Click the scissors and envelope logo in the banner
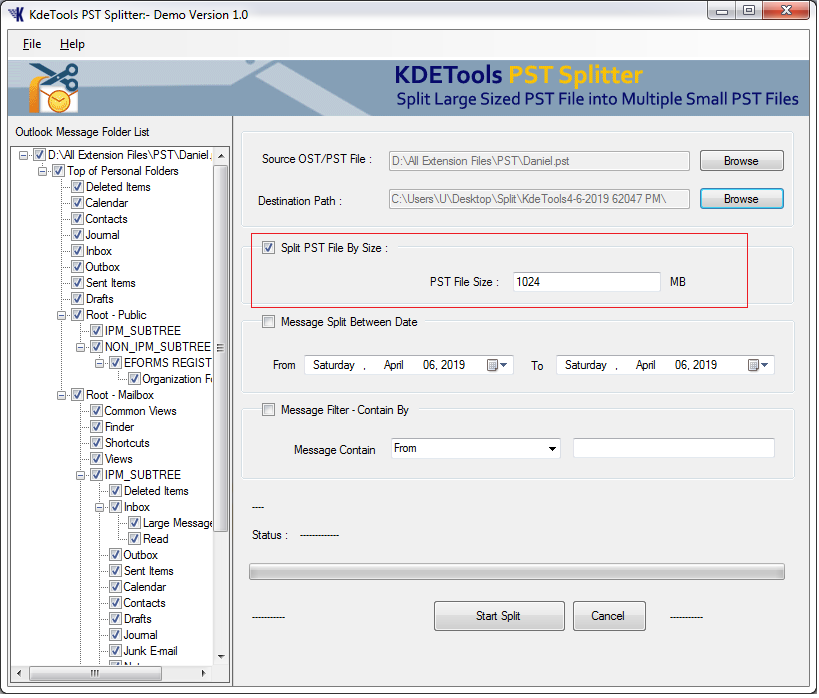 click(x=52, y=88)
